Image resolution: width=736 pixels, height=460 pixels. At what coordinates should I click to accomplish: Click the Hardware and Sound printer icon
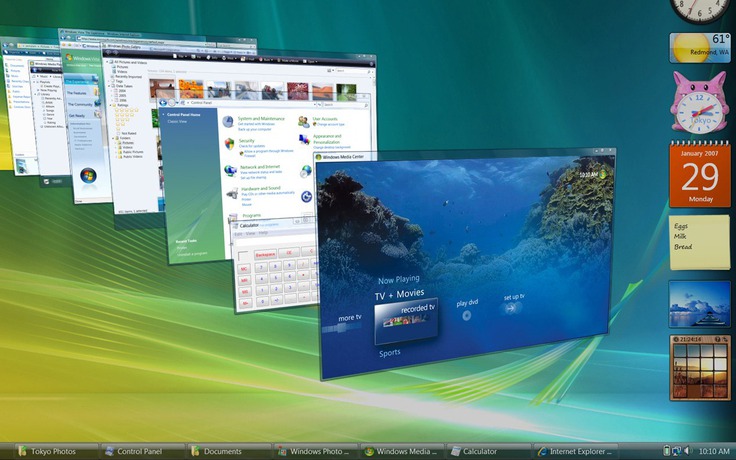(232, 193)
